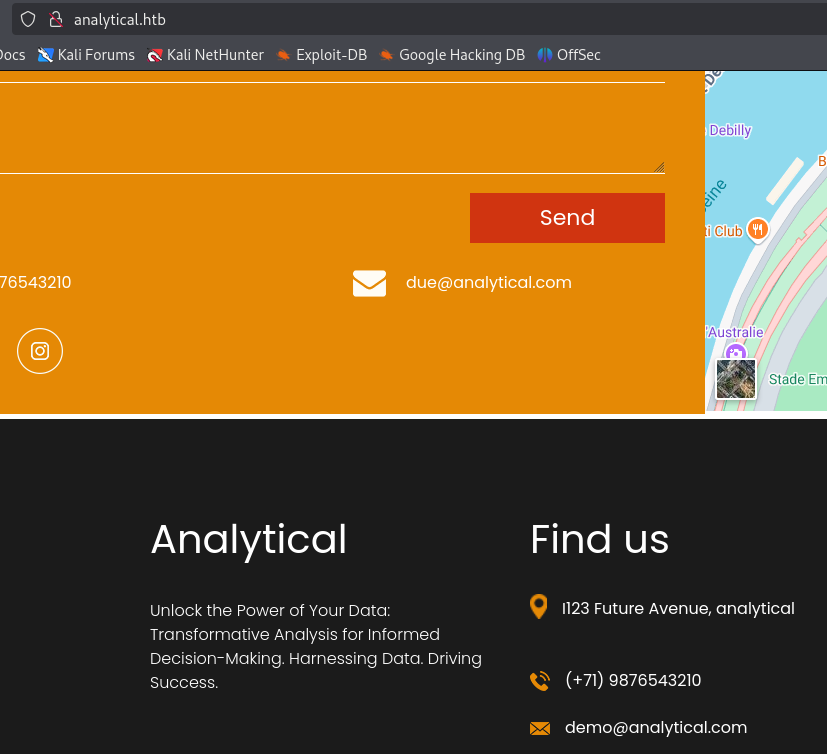Click the tracking protection shield icon
The height and width of the screenshot is (754, 827).
28,19
